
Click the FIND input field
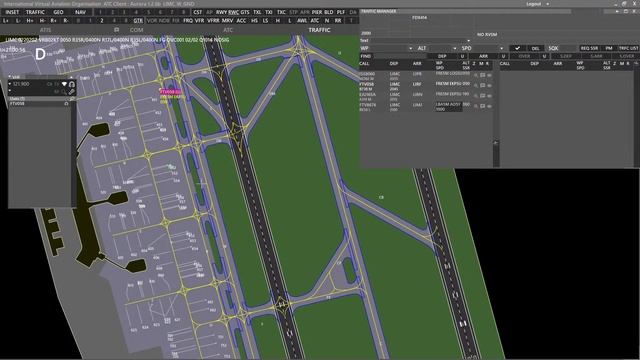[399, 56]
